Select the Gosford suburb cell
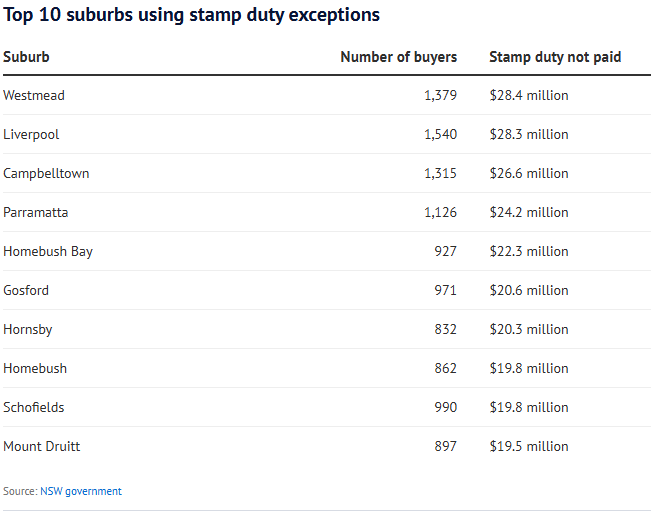 coord(26,290)
